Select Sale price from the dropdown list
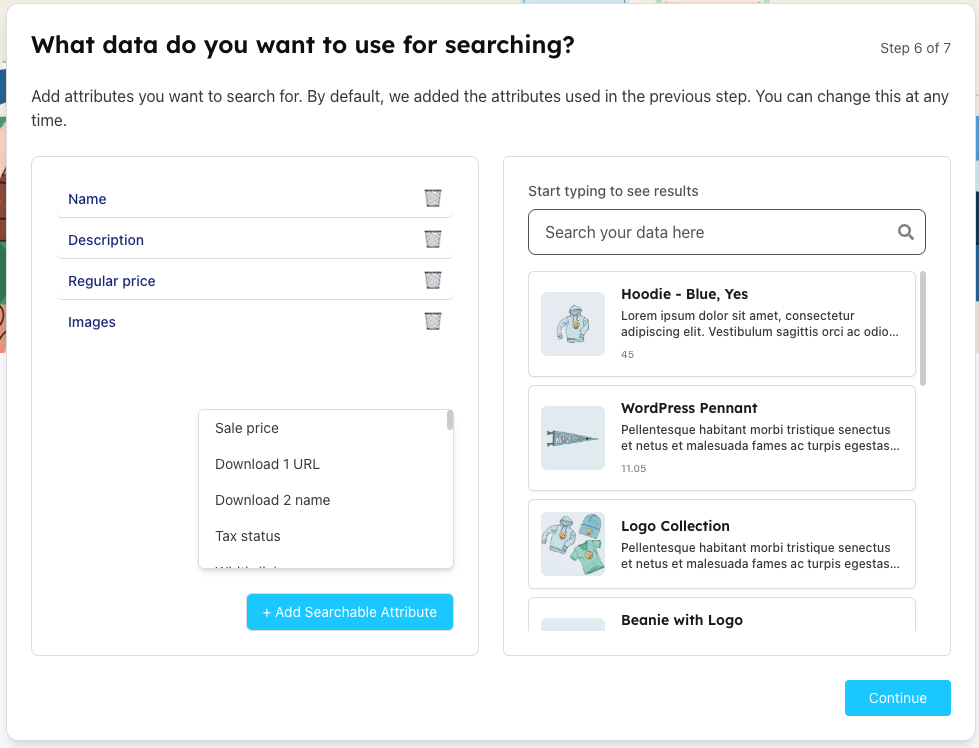This screenshot has height=748, width=979. point(247,428)
